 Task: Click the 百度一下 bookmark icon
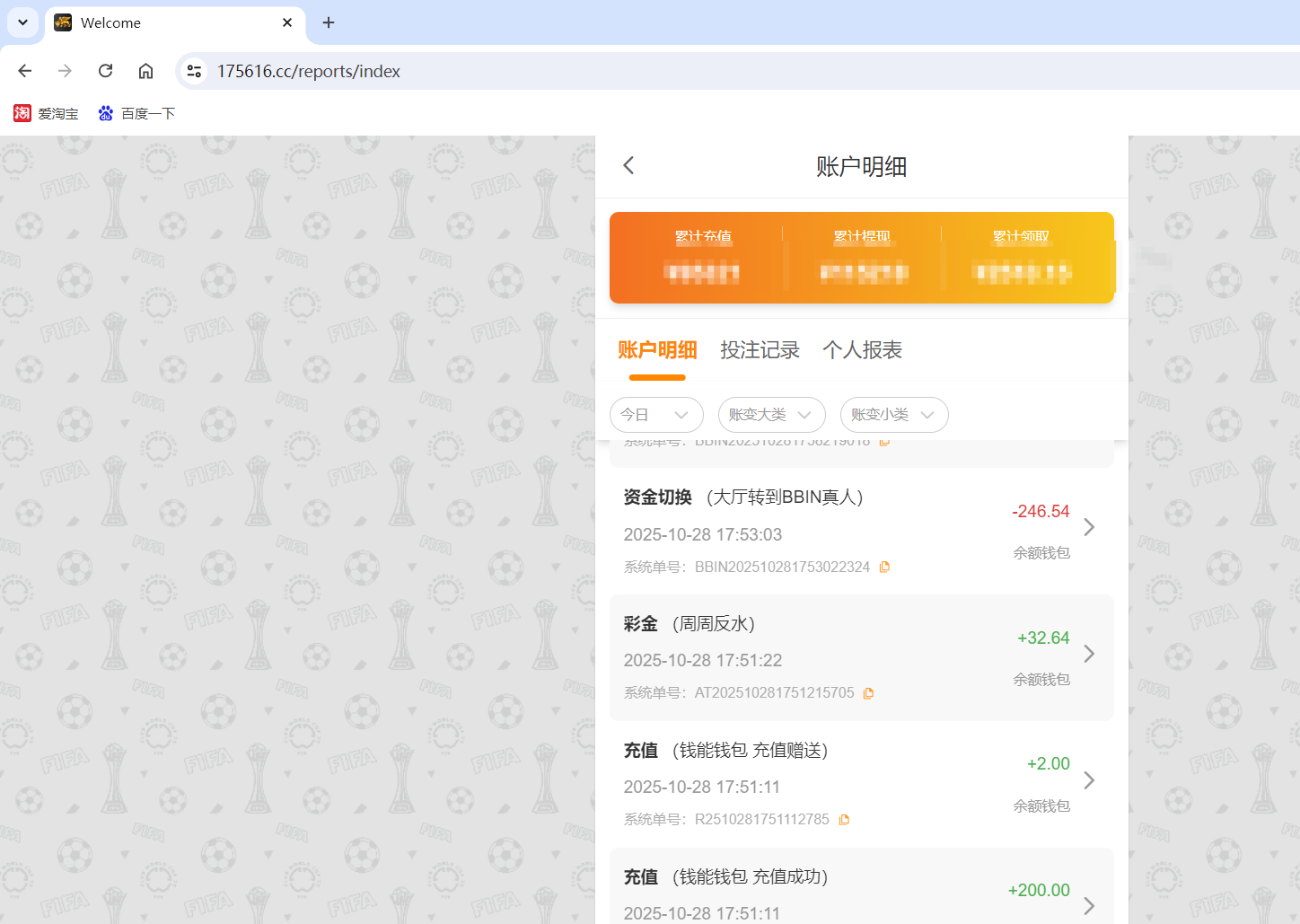[105, 113]
